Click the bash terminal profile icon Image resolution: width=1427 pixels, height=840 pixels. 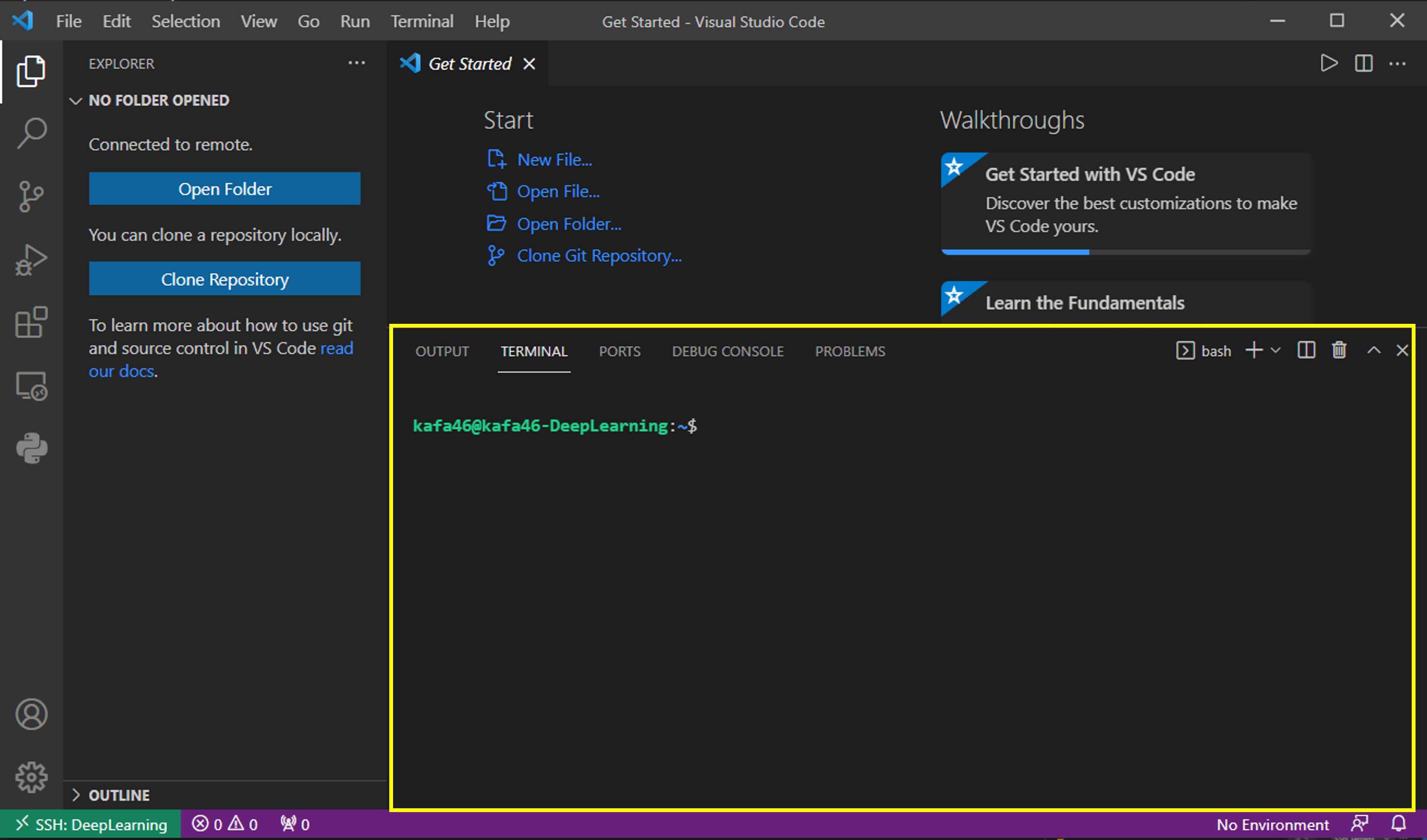click(x=1185, y=350)
